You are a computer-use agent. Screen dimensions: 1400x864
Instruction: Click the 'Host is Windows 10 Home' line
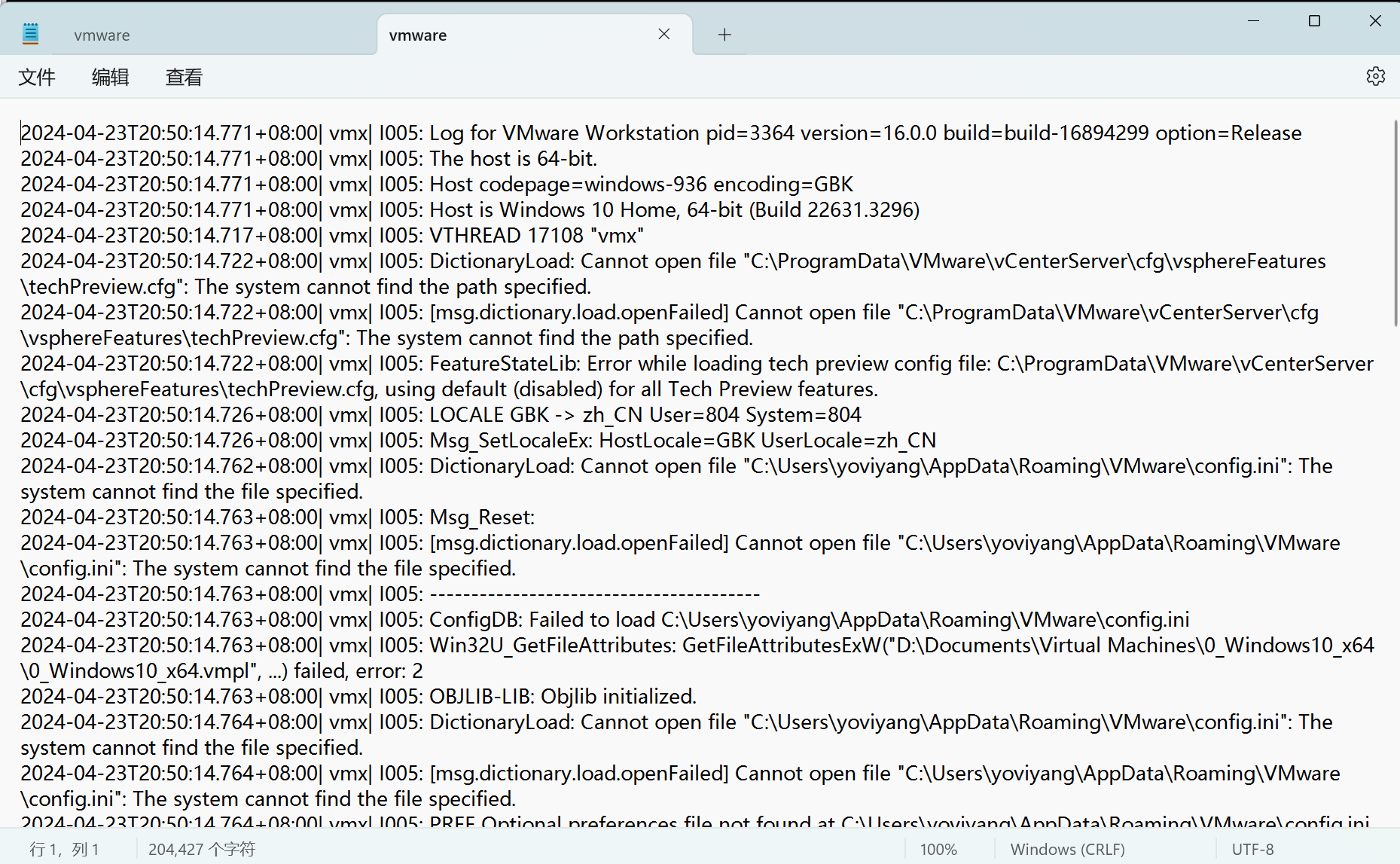[x=470, y=209]
